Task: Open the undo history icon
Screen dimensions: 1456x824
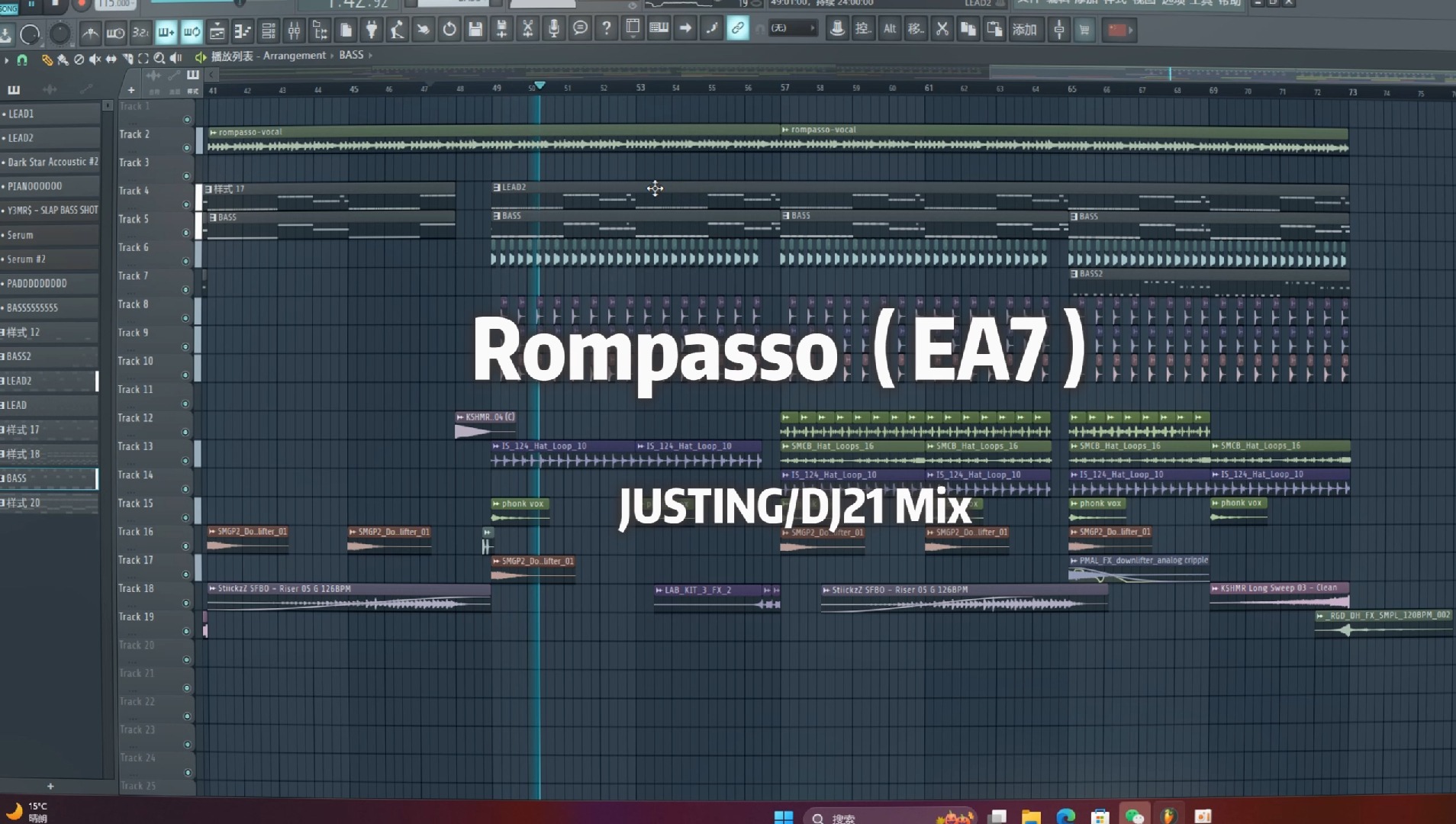Action: (x=449, y=30)
